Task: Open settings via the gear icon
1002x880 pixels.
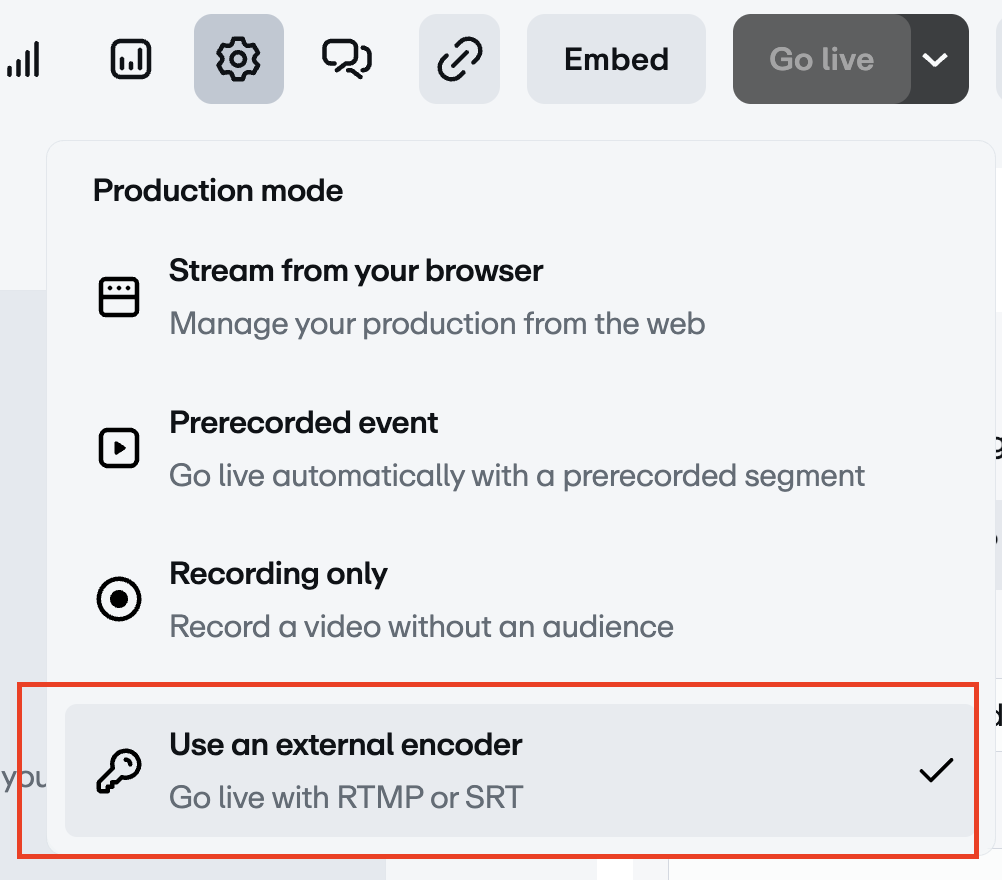Action: point(238,60)
